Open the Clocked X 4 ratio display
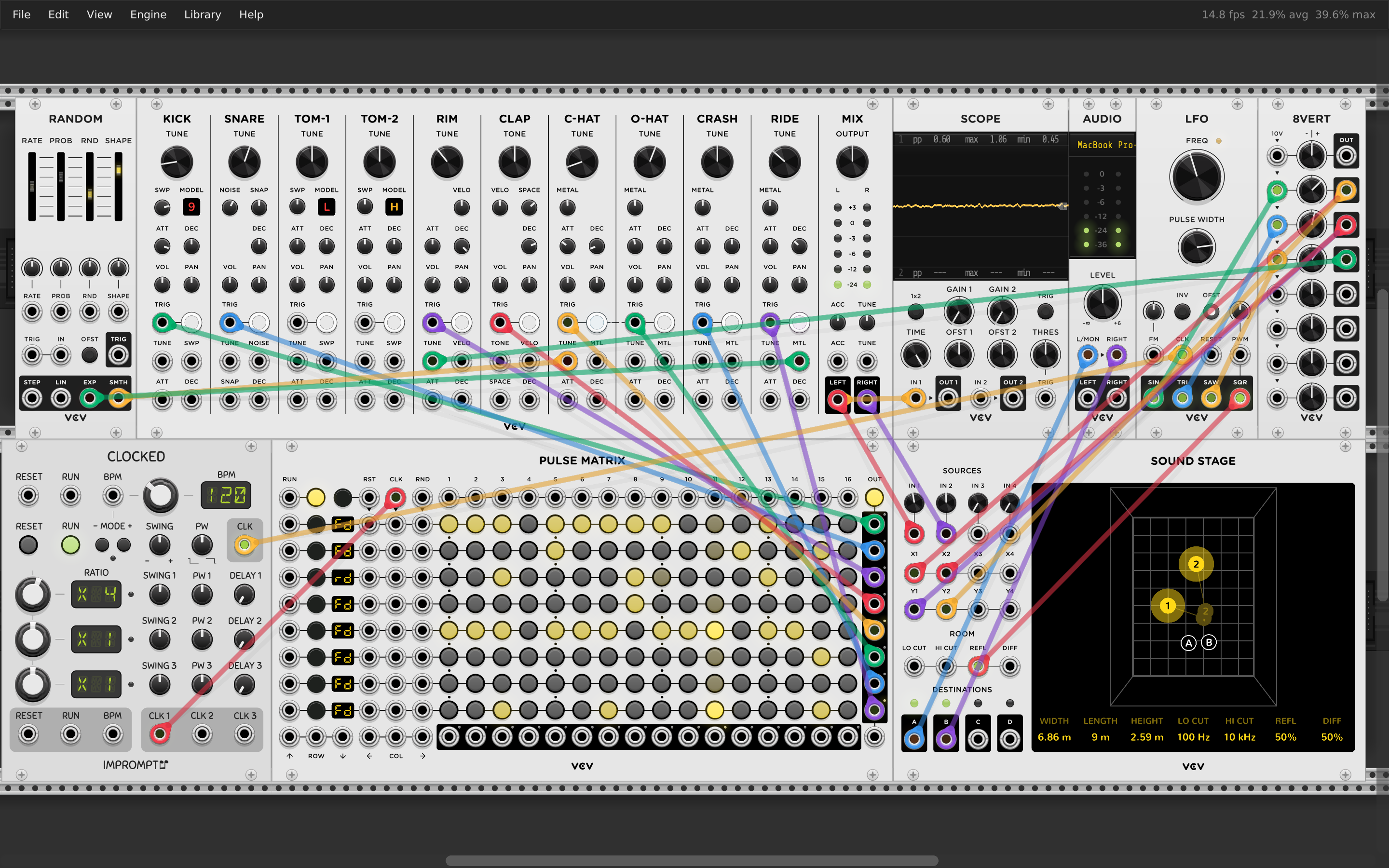Image resolution: width=1389 pixels, height=868 pixels. [96, 594]
